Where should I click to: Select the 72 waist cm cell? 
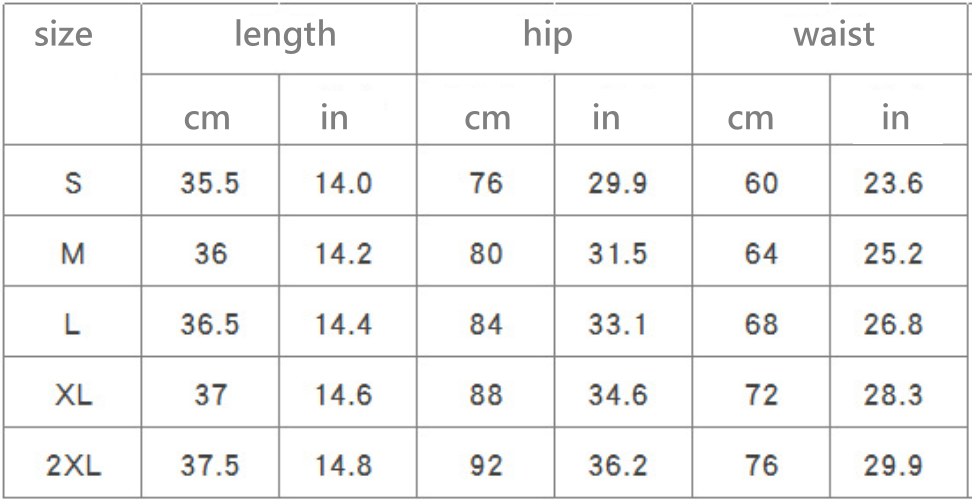coord(761,395)
